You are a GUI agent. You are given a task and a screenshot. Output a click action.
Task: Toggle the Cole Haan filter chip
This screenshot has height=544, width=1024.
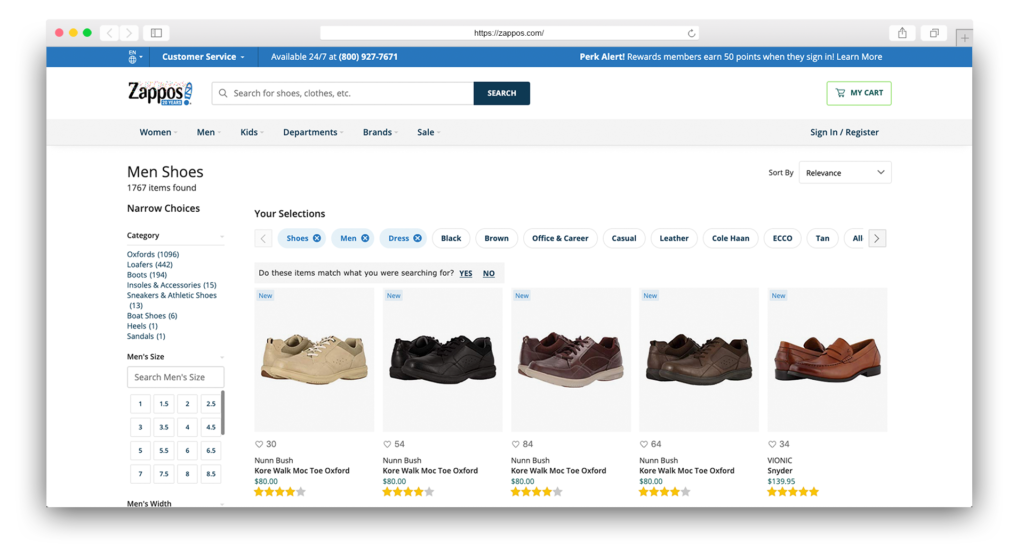(x=730, y=238)
